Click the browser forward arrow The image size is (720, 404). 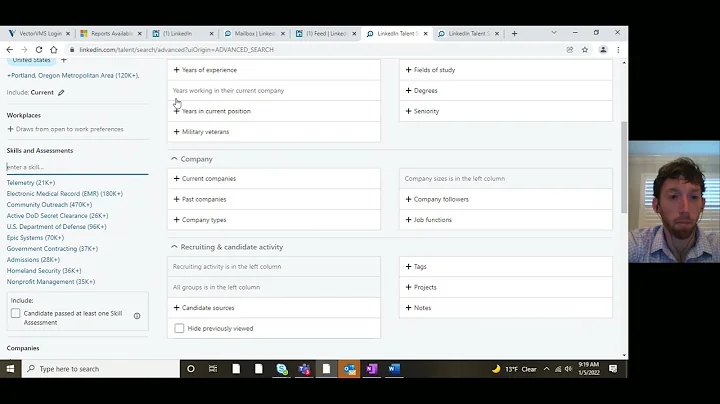[x=24, y=50]
